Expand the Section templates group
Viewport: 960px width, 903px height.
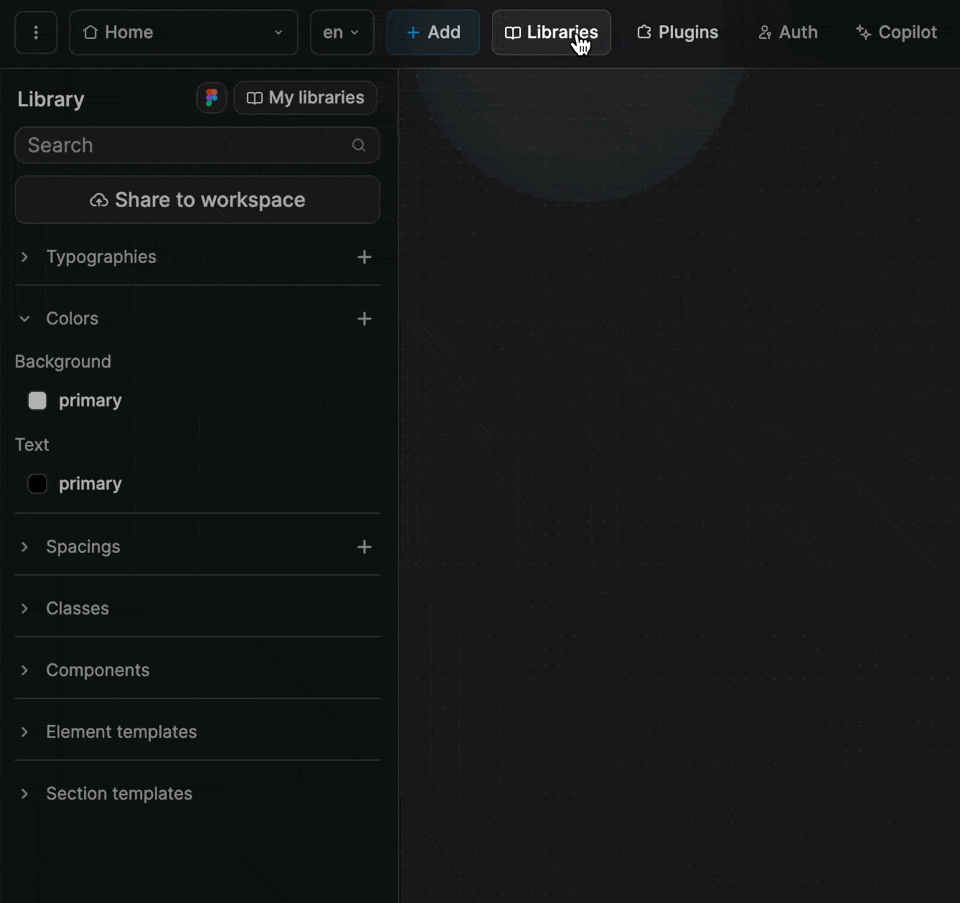[23, 793]
